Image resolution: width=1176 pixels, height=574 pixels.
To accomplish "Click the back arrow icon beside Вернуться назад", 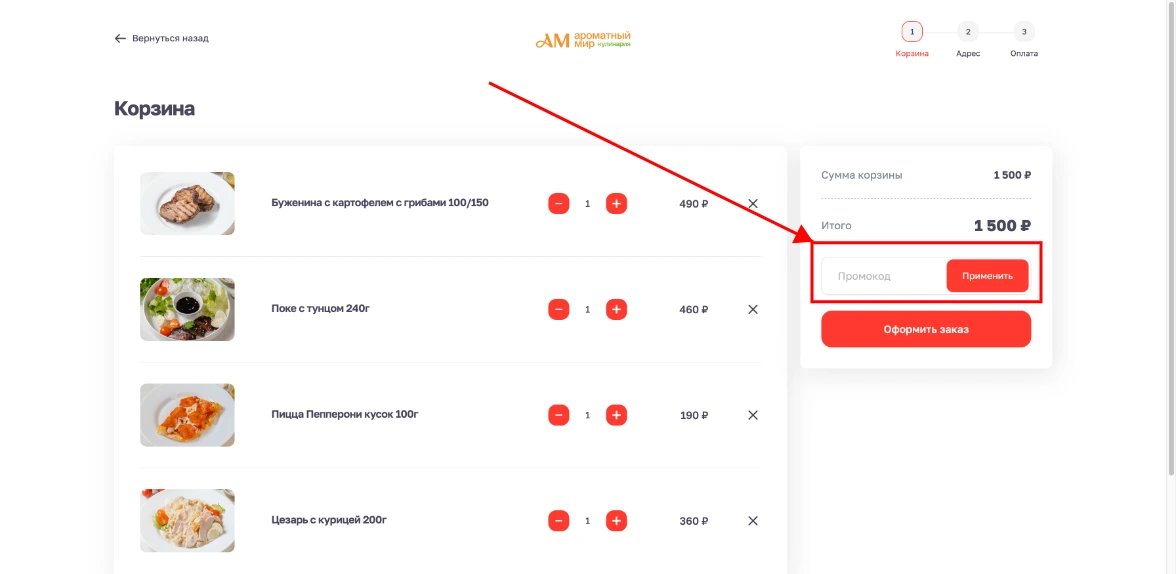I will [x=120, y=38].
